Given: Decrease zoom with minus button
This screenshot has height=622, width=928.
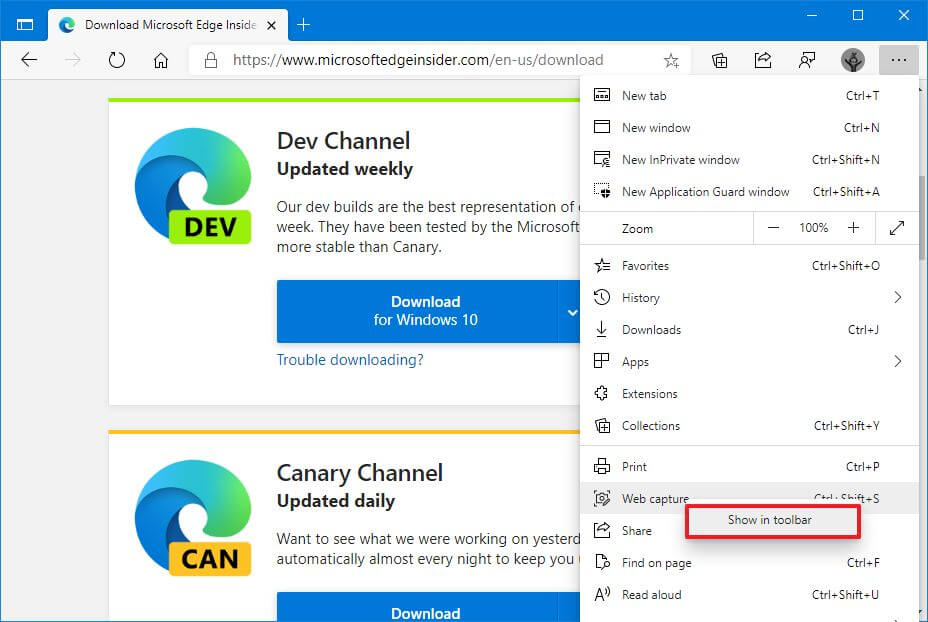Looking at the screenshot, I should [x=773, y=228].
